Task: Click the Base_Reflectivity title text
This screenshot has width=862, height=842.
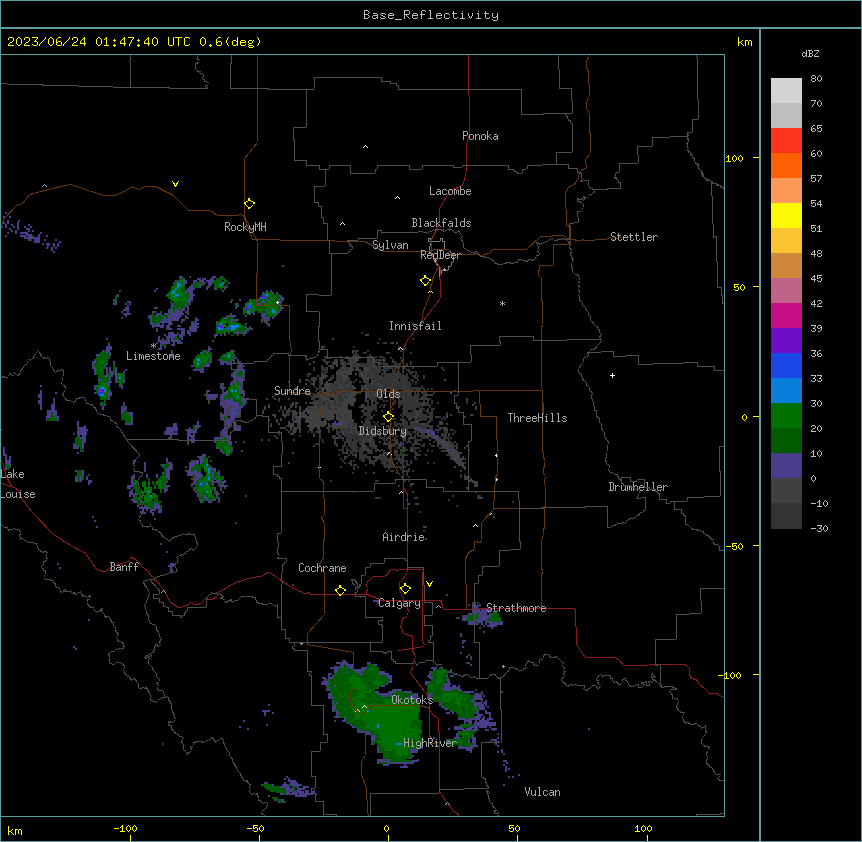Action: click(431, 15)
